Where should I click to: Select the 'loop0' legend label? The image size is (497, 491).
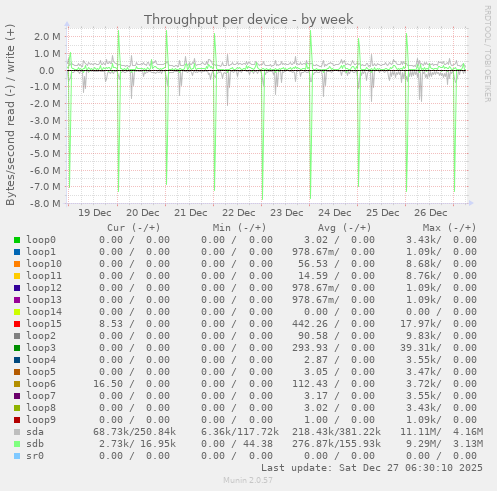[41, 240]
